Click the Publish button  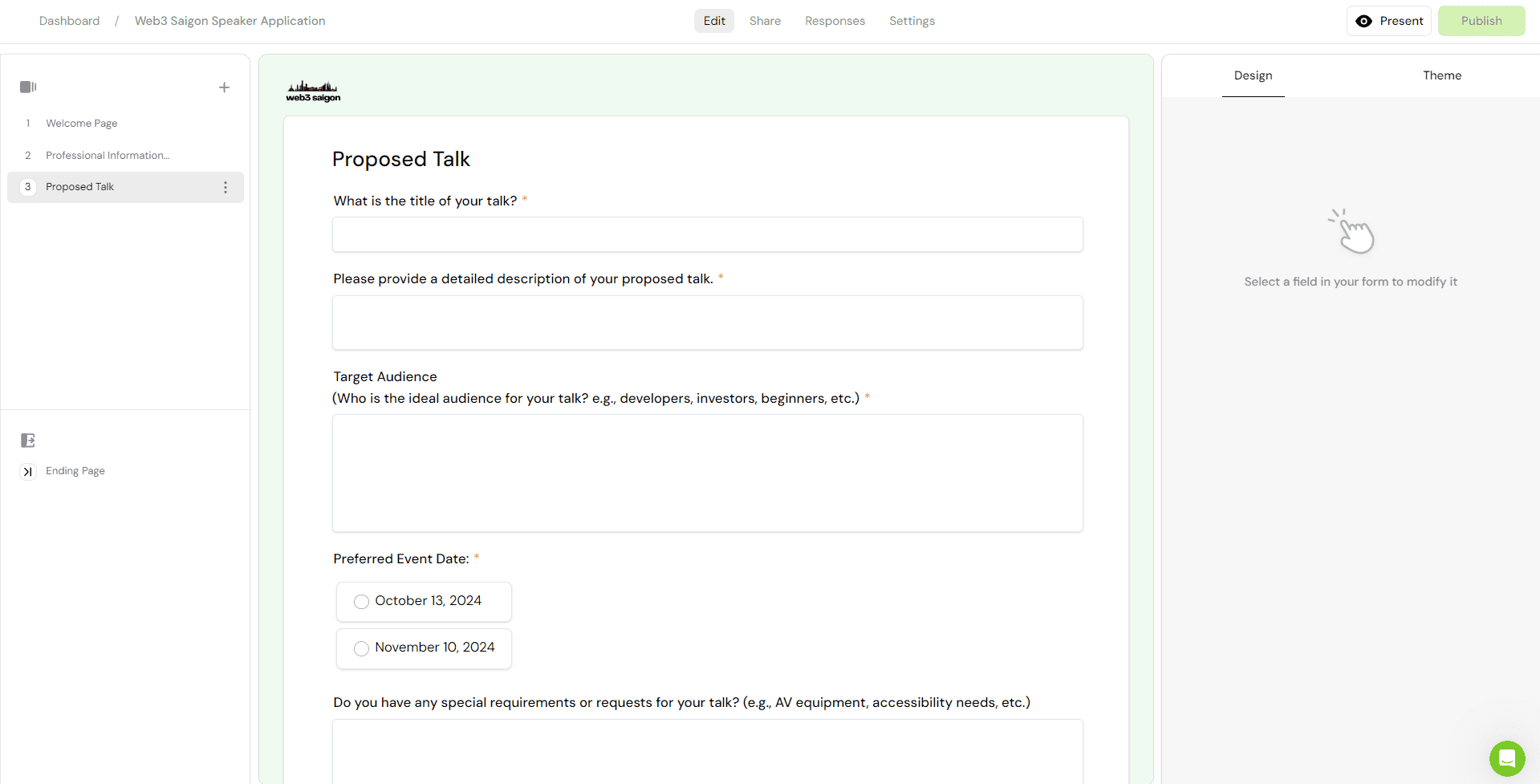coord(1481,21)
